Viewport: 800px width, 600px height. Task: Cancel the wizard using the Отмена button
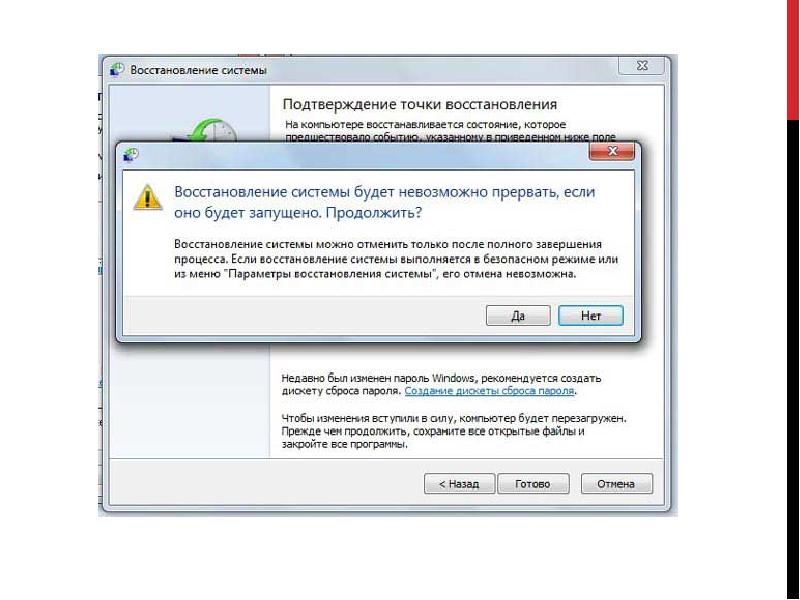pos(616,484)
